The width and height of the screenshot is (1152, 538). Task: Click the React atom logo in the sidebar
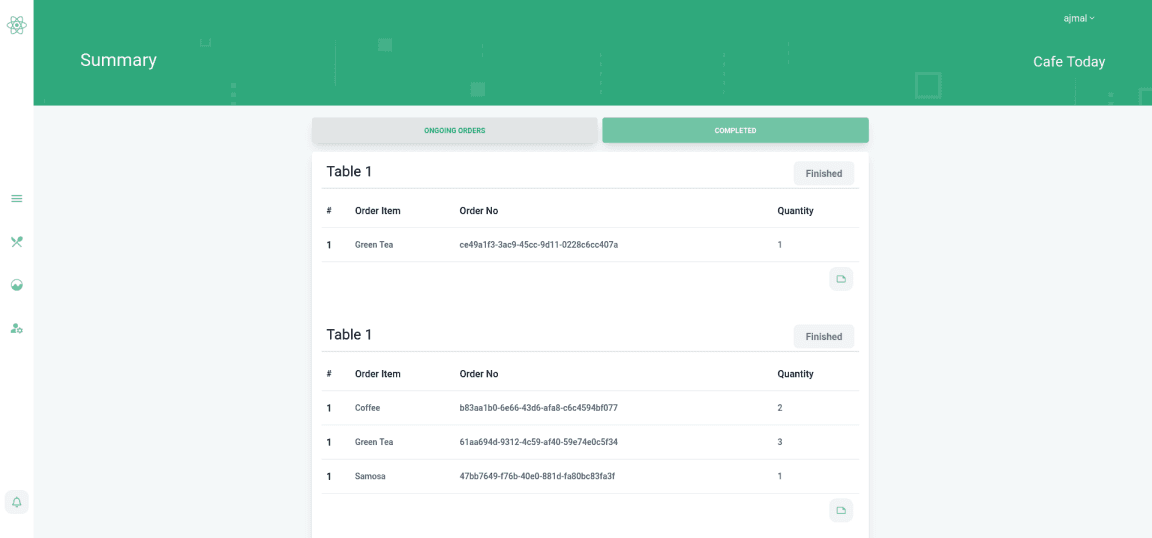pyautogui.click(x=17, y=25)
